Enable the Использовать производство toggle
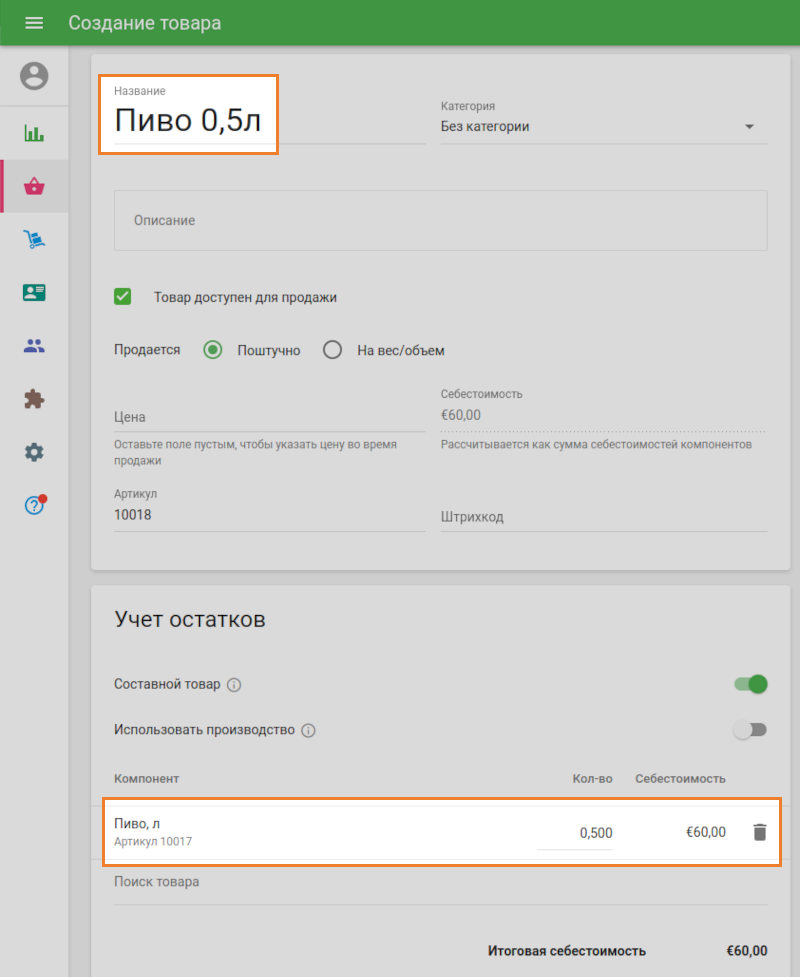Screen dimensions: 800x977 (750, 730)
